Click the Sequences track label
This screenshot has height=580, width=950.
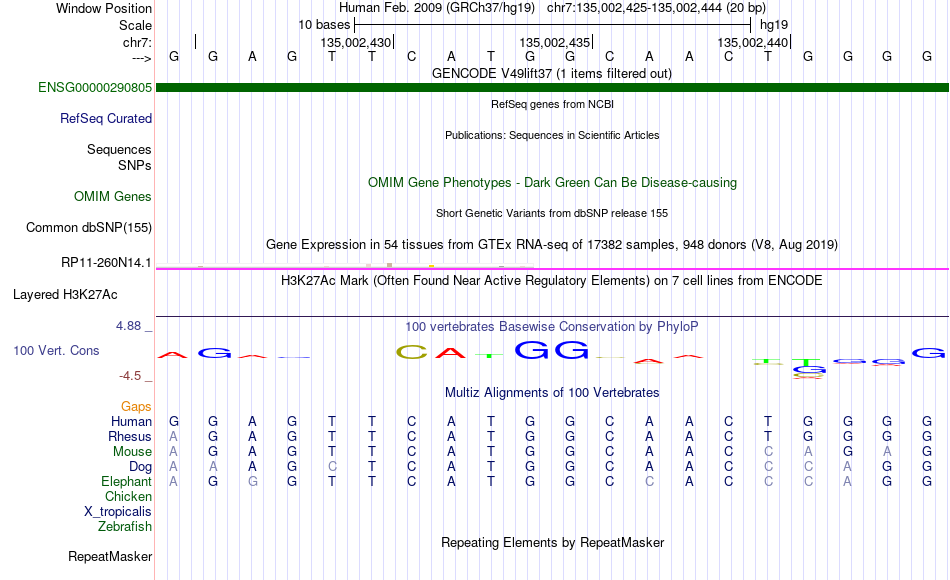click(119, 149)
